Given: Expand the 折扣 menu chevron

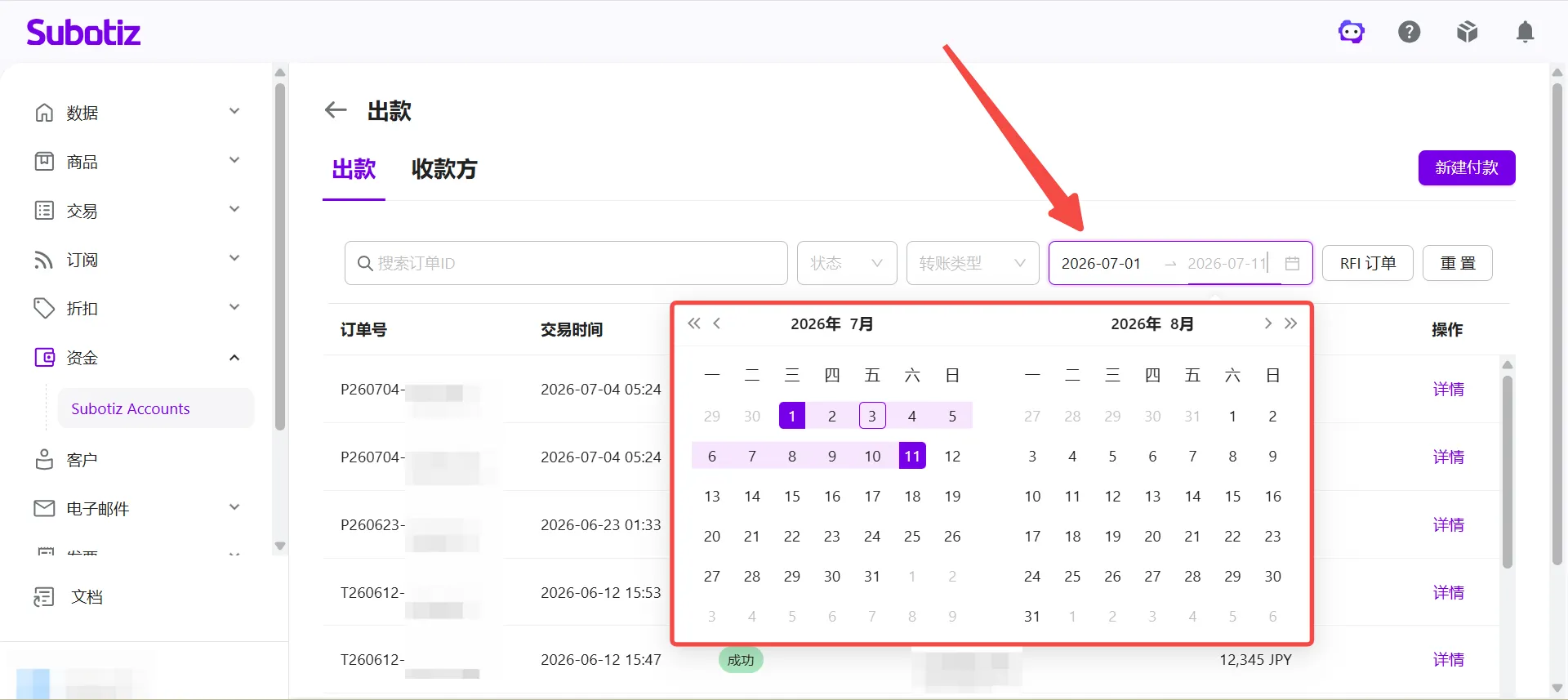Looking at the screenshot, I should click(234, 307).
